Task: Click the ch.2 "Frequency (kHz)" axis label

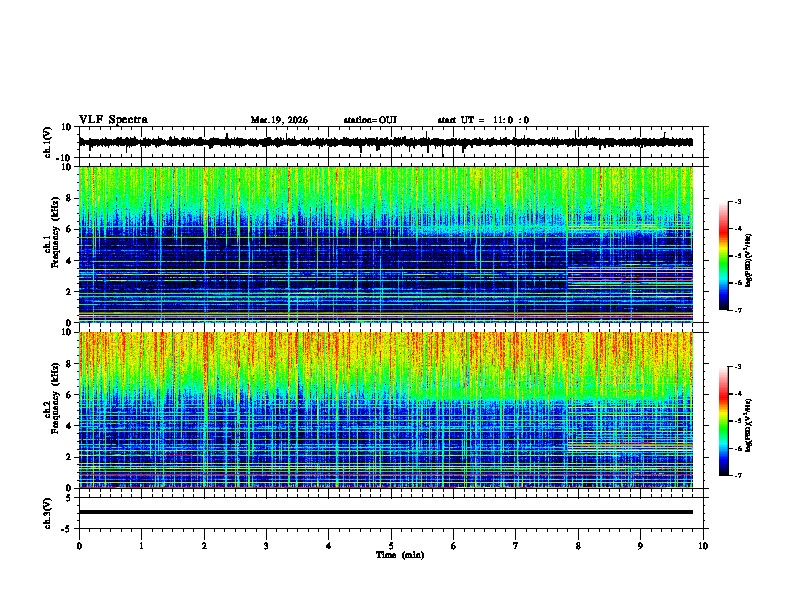Action: click(x=55, y=397)
